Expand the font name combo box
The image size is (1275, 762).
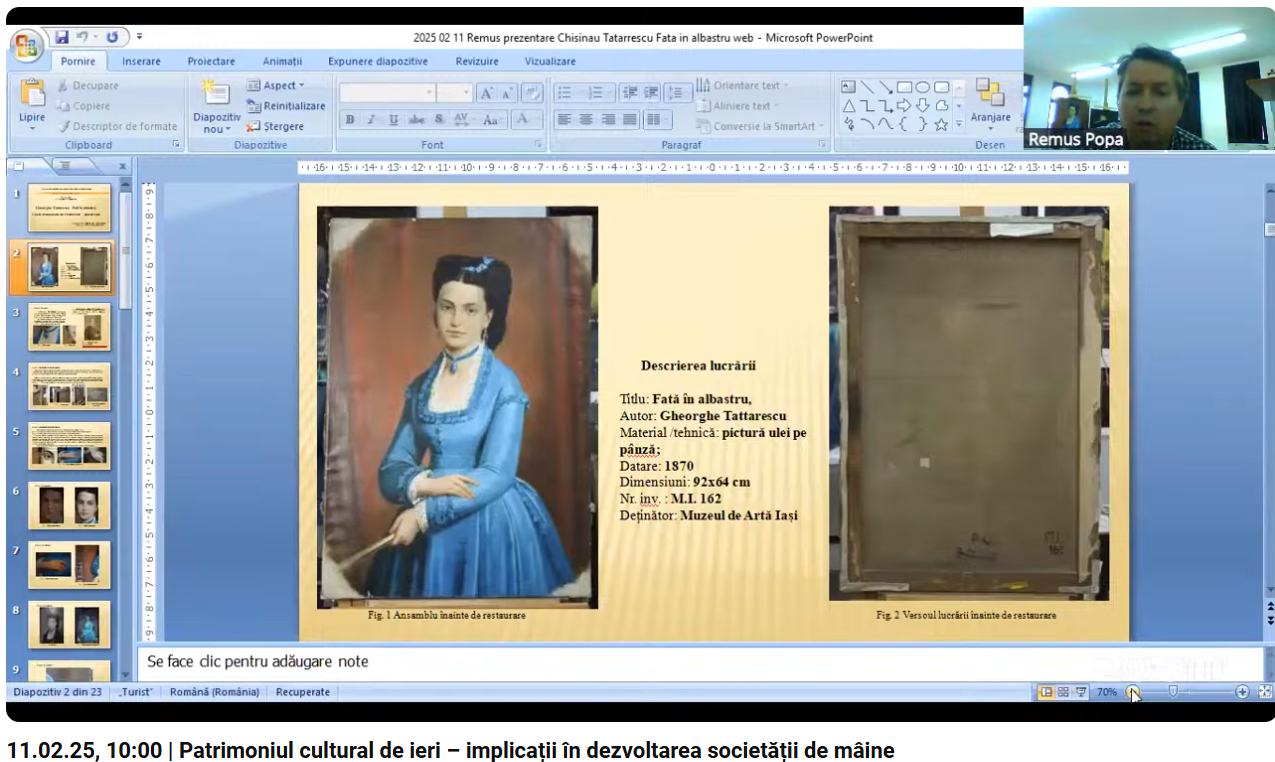click(430, 93)
